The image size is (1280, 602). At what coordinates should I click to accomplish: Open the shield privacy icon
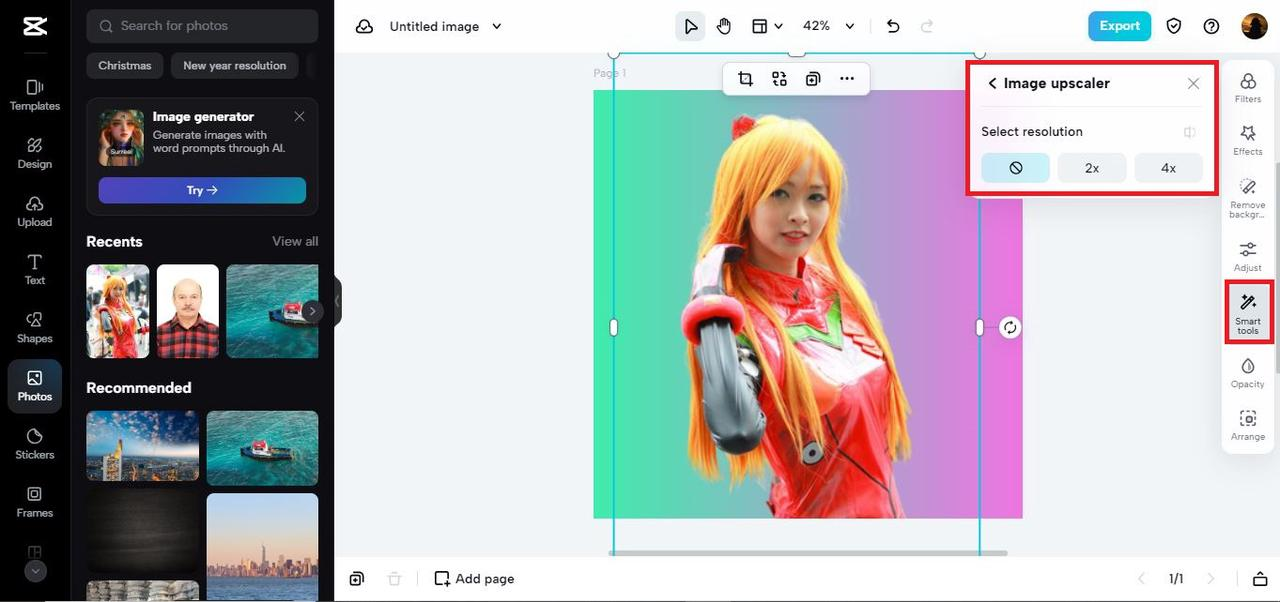[1174, 26]
